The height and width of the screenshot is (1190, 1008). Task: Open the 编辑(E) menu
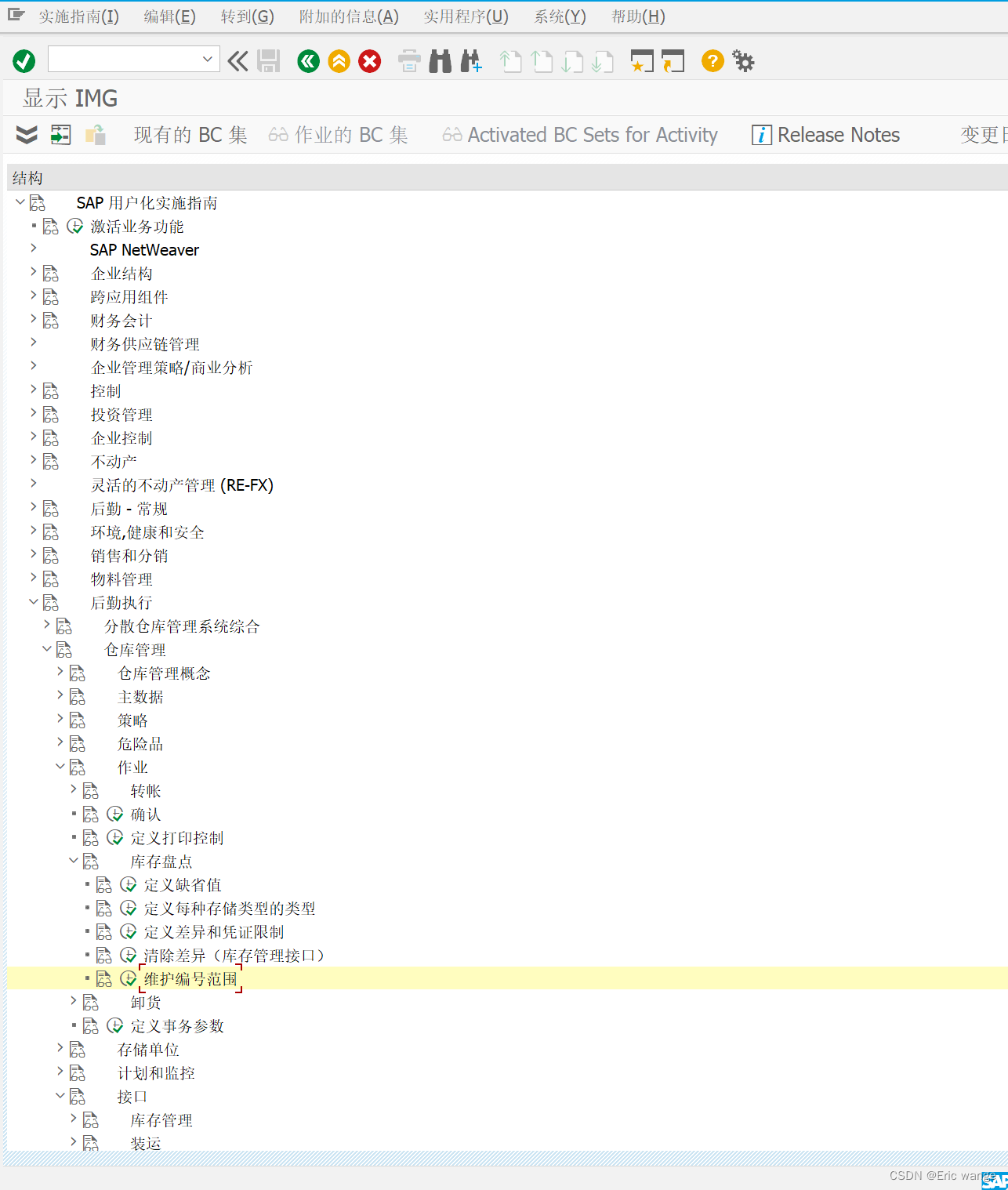169,16
